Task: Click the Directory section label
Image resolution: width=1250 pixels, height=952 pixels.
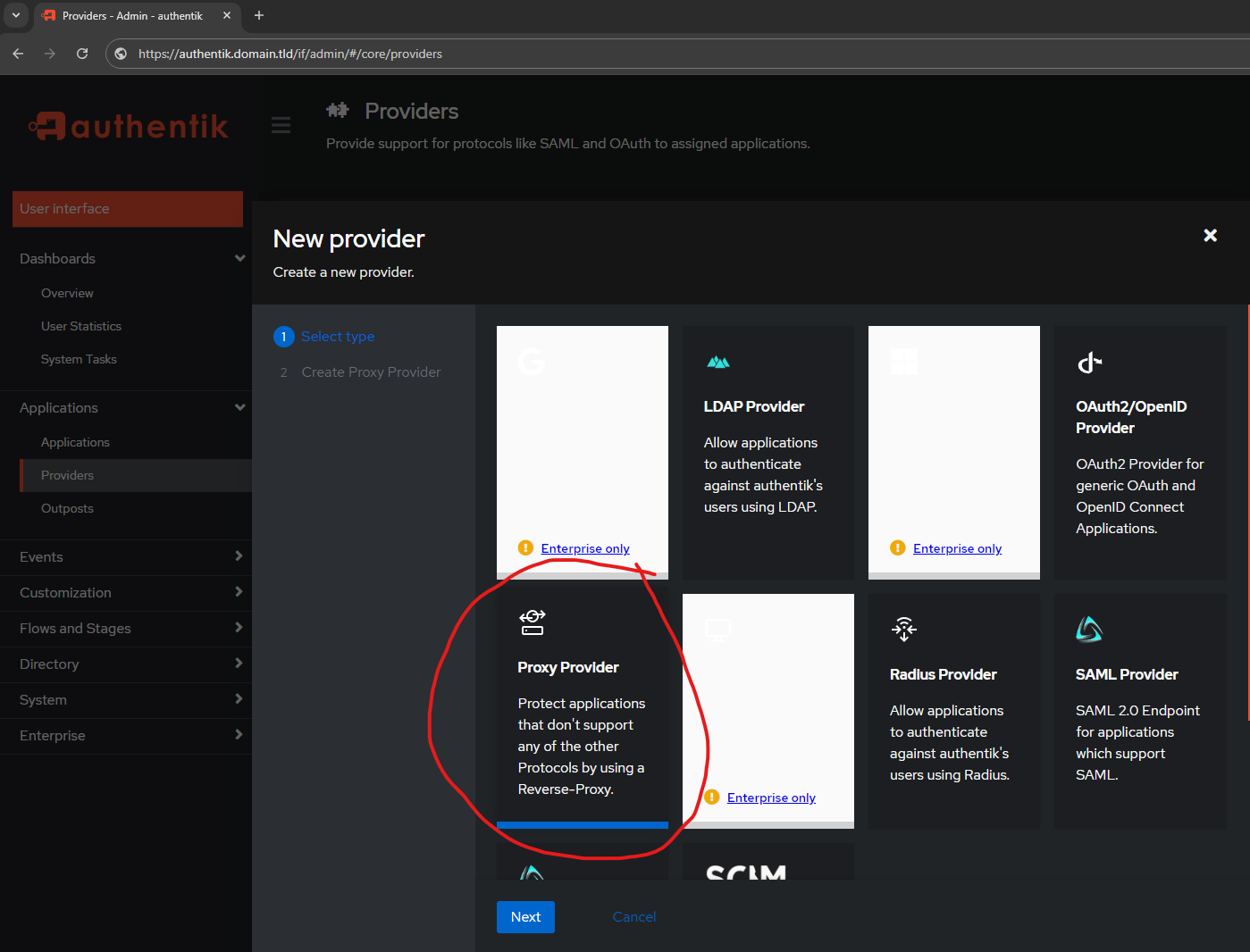Action: 49,664
